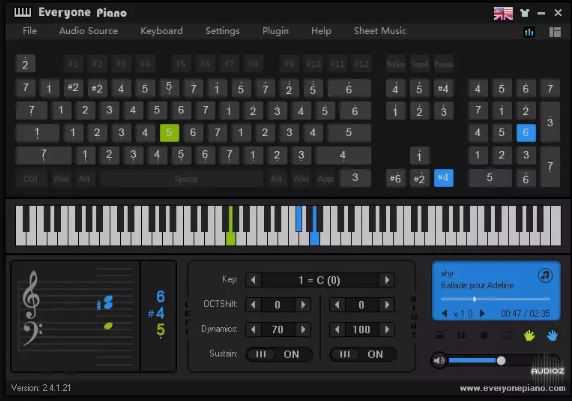Click the blue highlighted #4 key

coord(444,178)
